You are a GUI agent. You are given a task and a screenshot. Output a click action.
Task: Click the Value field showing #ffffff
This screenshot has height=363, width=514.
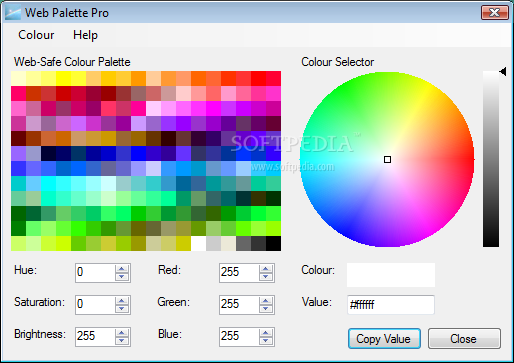pos(391,305)
